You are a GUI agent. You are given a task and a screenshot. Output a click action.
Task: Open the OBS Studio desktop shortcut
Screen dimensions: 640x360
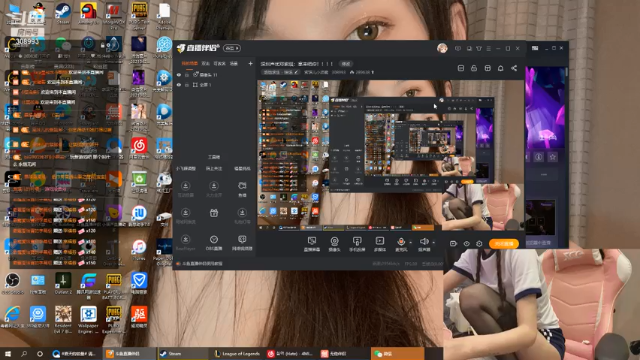13,283
